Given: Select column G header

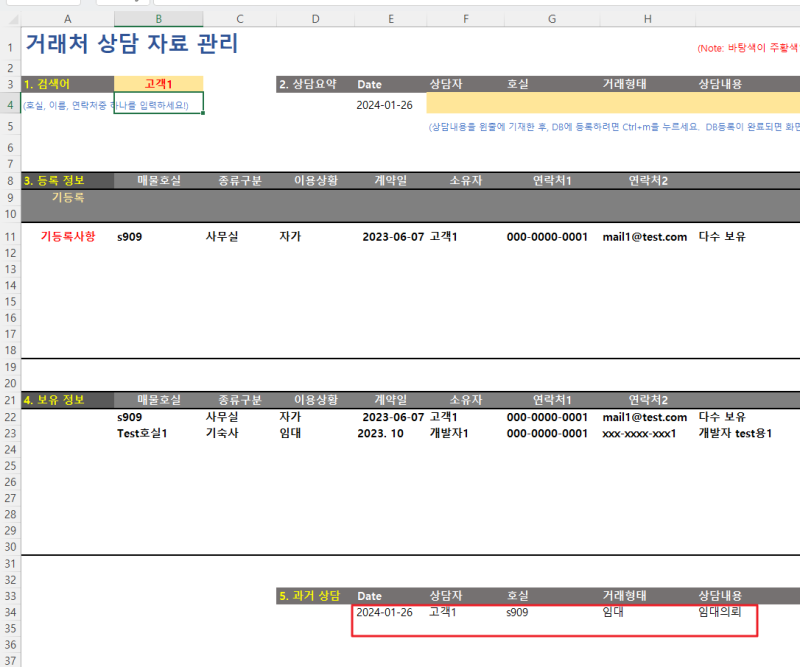Looking at the screenshot, I should click(552, 19).
